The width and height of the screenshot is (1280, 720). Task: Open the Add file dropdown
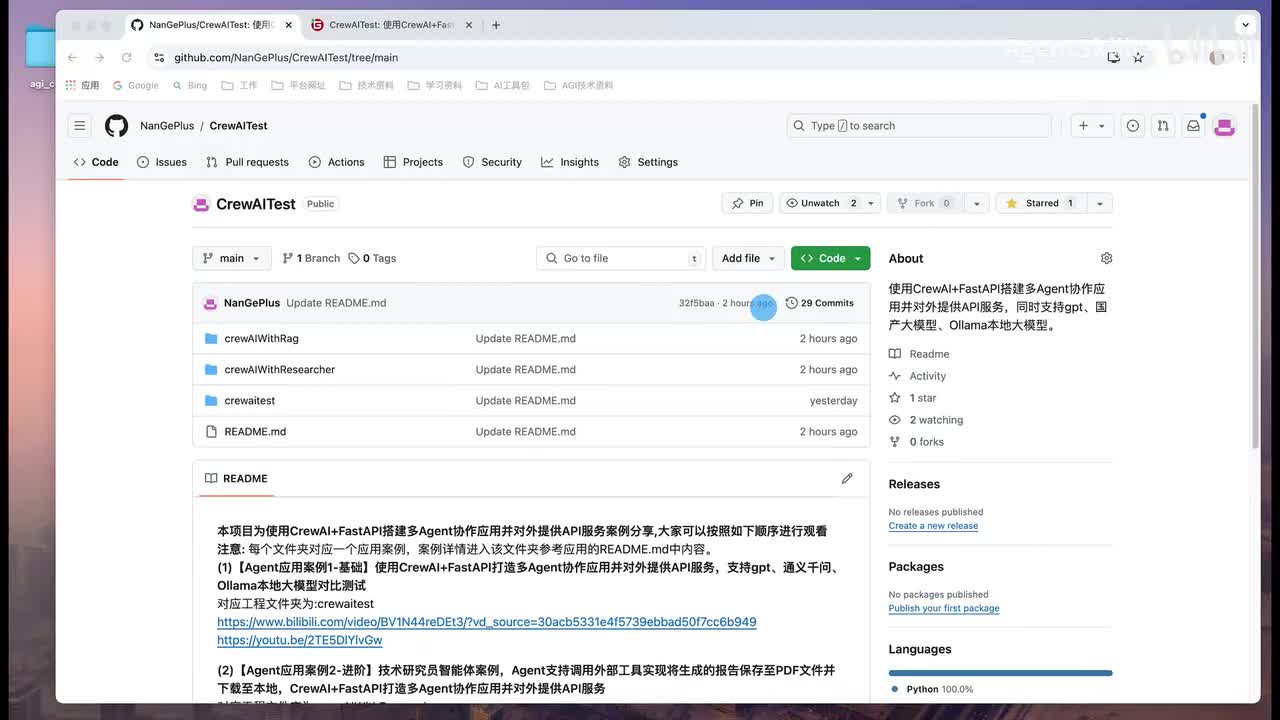[749, 258]
